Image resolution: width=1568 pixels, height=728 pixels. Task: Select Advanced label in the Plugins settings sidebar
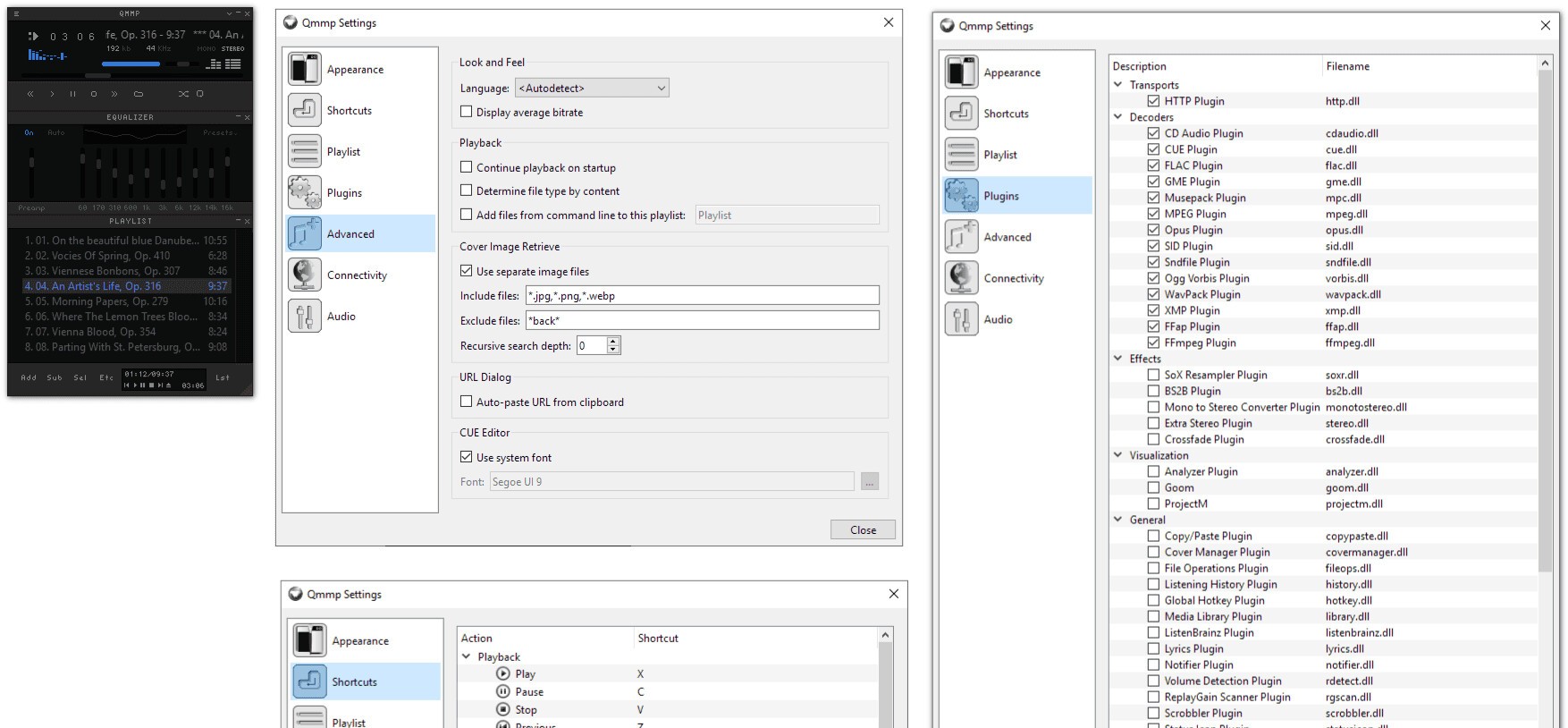[1007, 237]
